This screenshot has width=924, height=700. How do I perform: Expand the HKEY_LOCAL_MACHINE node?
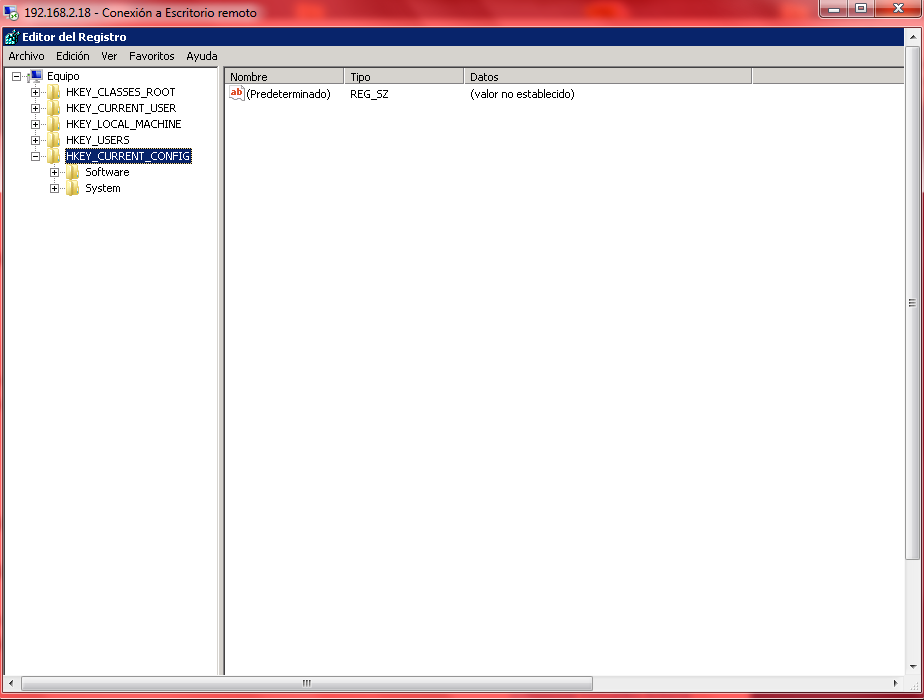[x=35, y=124]
